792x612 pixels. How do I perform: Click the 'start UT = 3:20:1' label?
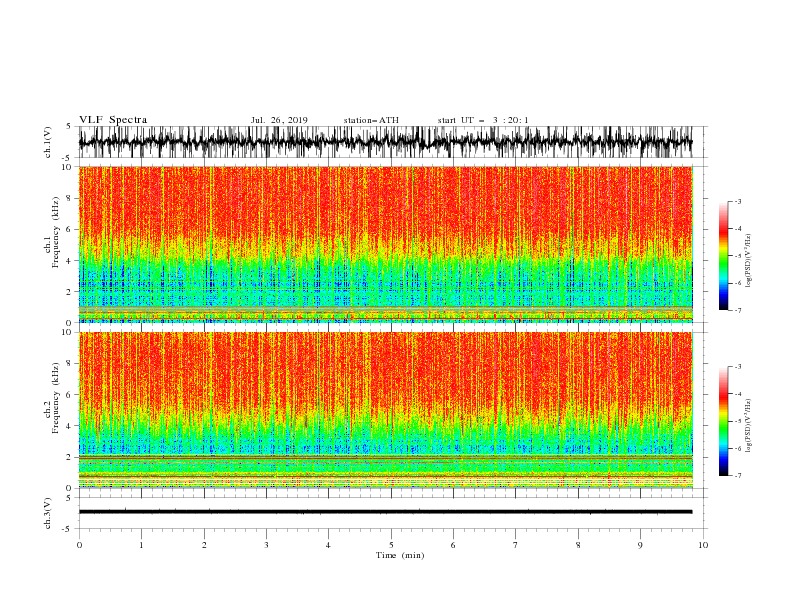(x=483, y=120)
